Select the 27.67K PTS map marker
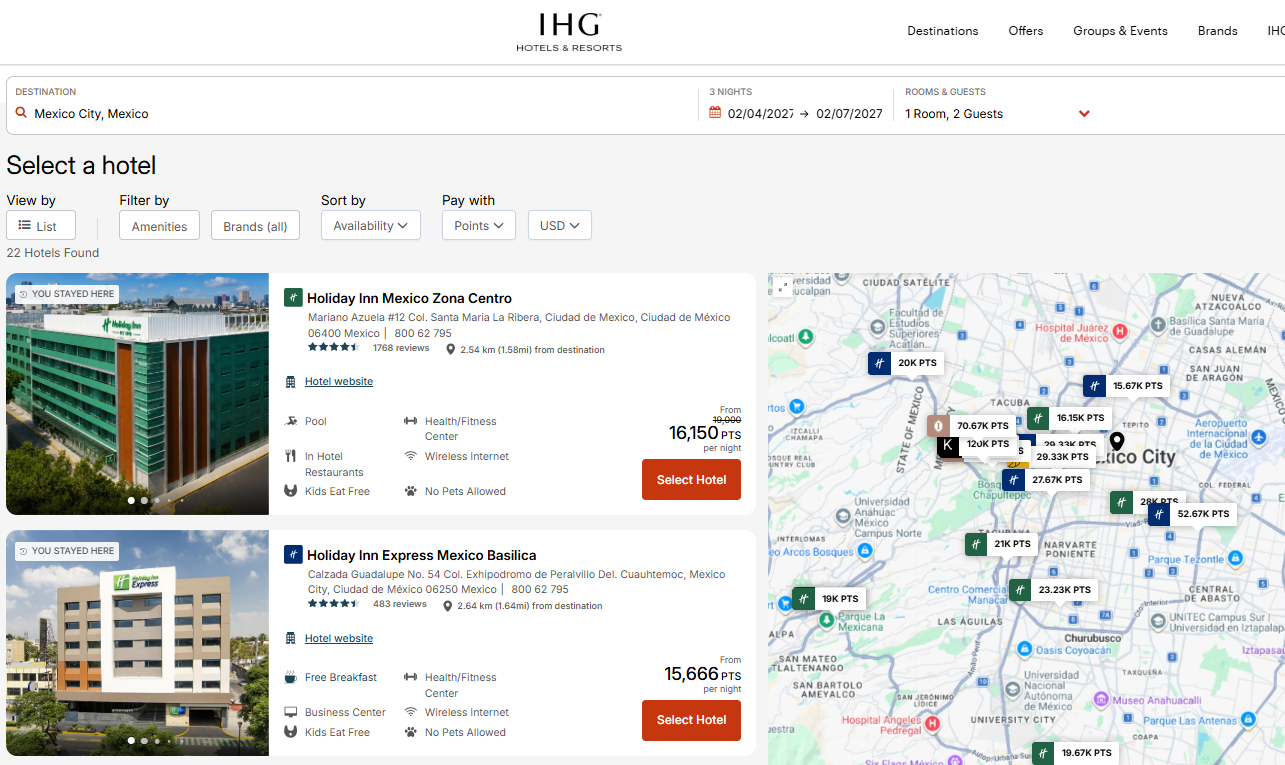This screenshot has width=1285, height=765. [x=1045, y=480]
